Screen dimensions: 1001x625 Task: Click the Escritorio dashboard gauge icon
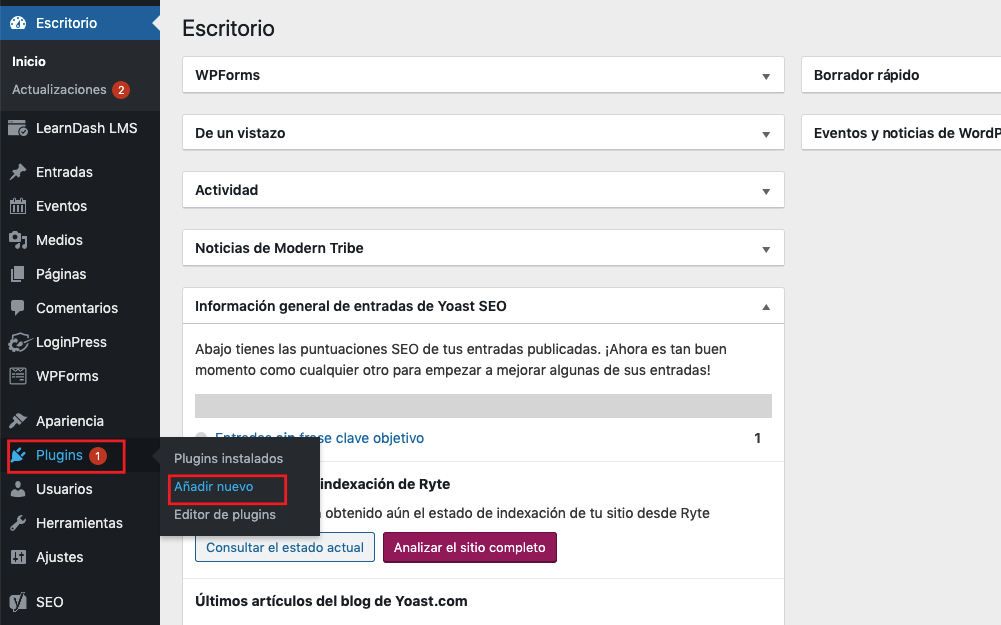click(x=19, y=23)
